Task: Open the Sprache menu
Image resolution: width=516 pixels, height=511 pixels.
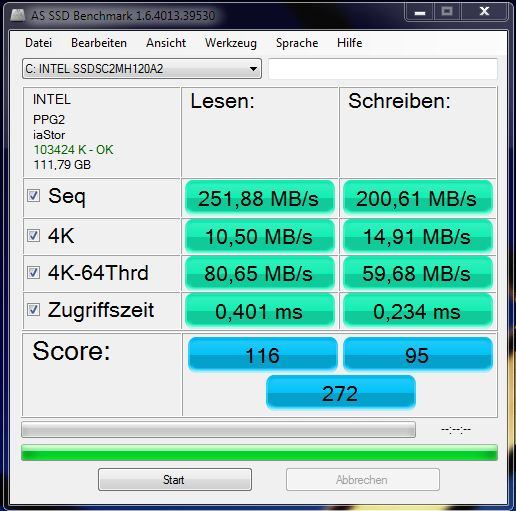Action: 297,43
